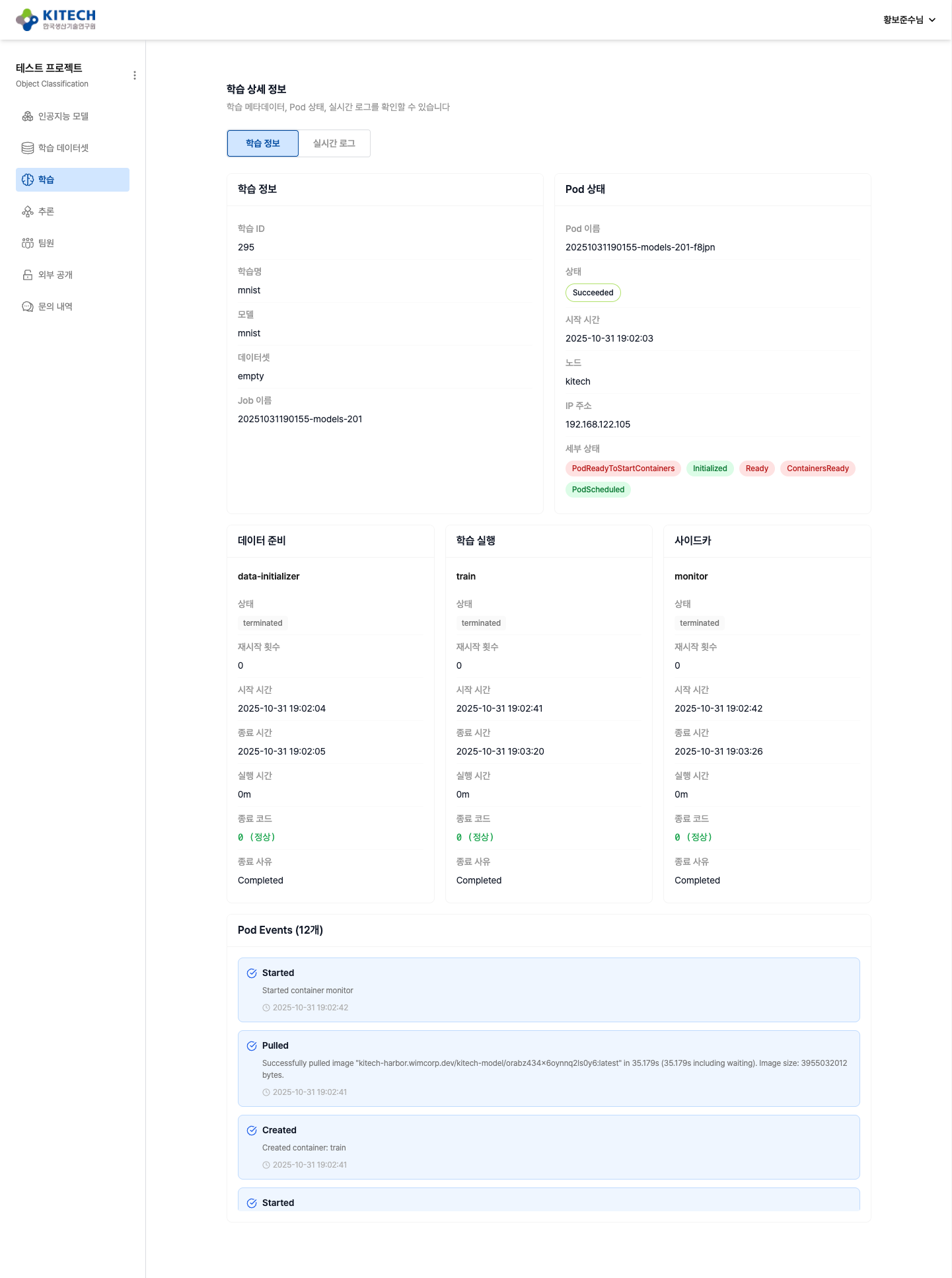Click the 외부 공개 lock icon
952x1278 pixels.
click(x=28, y=275)
